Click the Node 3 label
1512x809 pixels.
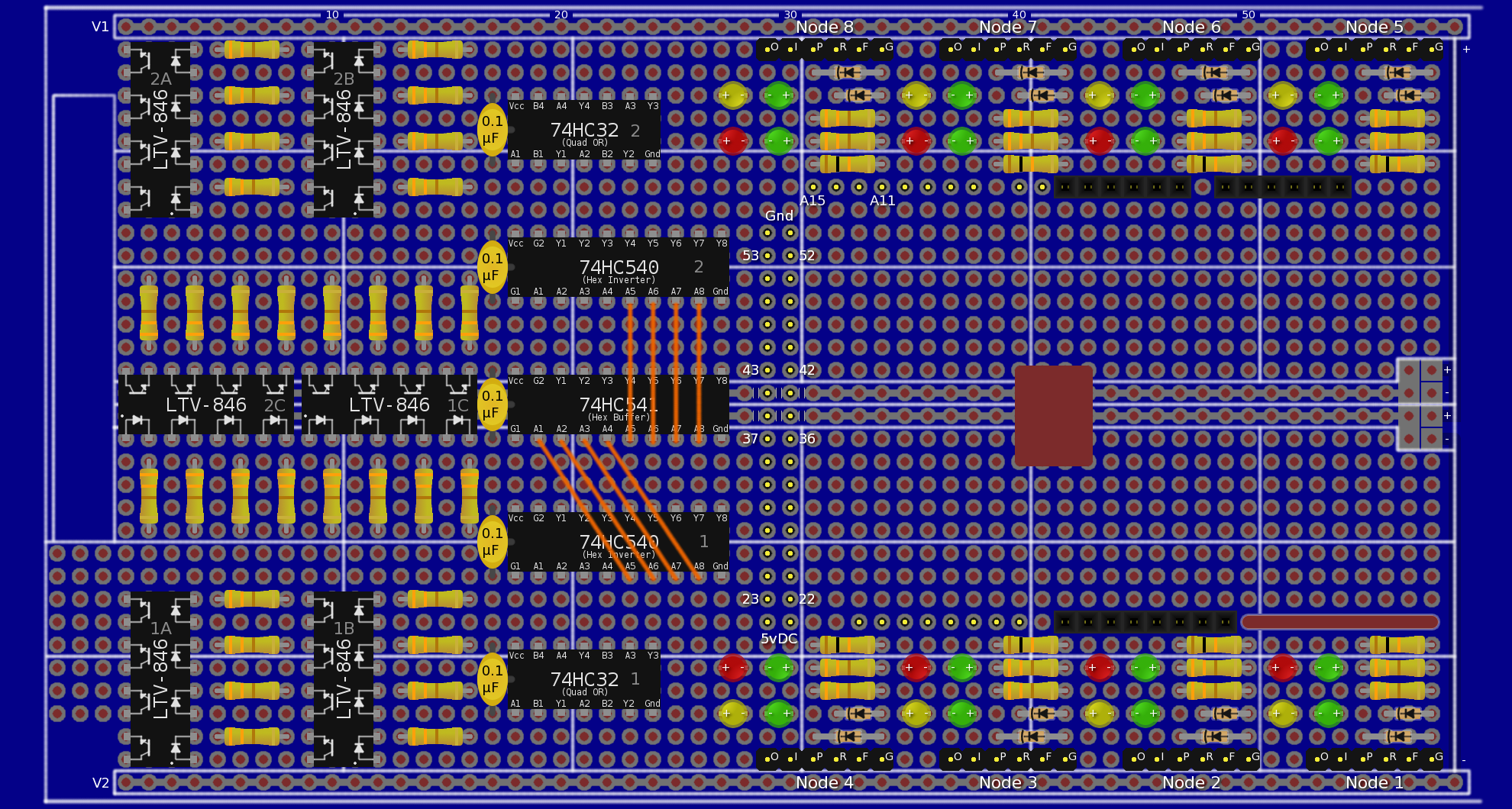1008,782
